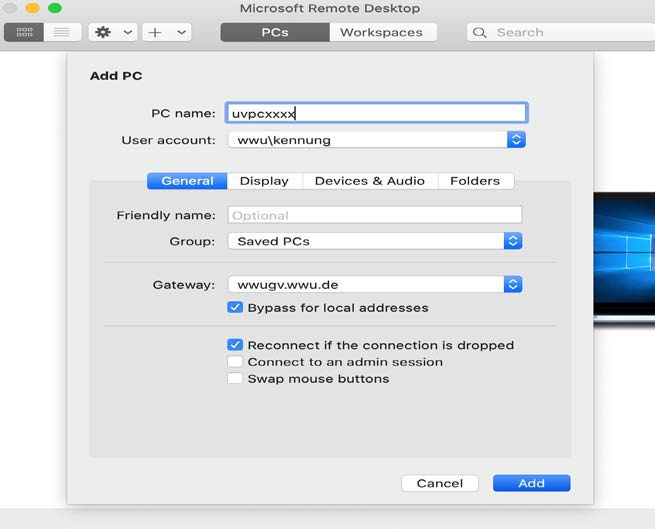Switch to list view icon
The image size is (655, 529).
coord(62,32)
